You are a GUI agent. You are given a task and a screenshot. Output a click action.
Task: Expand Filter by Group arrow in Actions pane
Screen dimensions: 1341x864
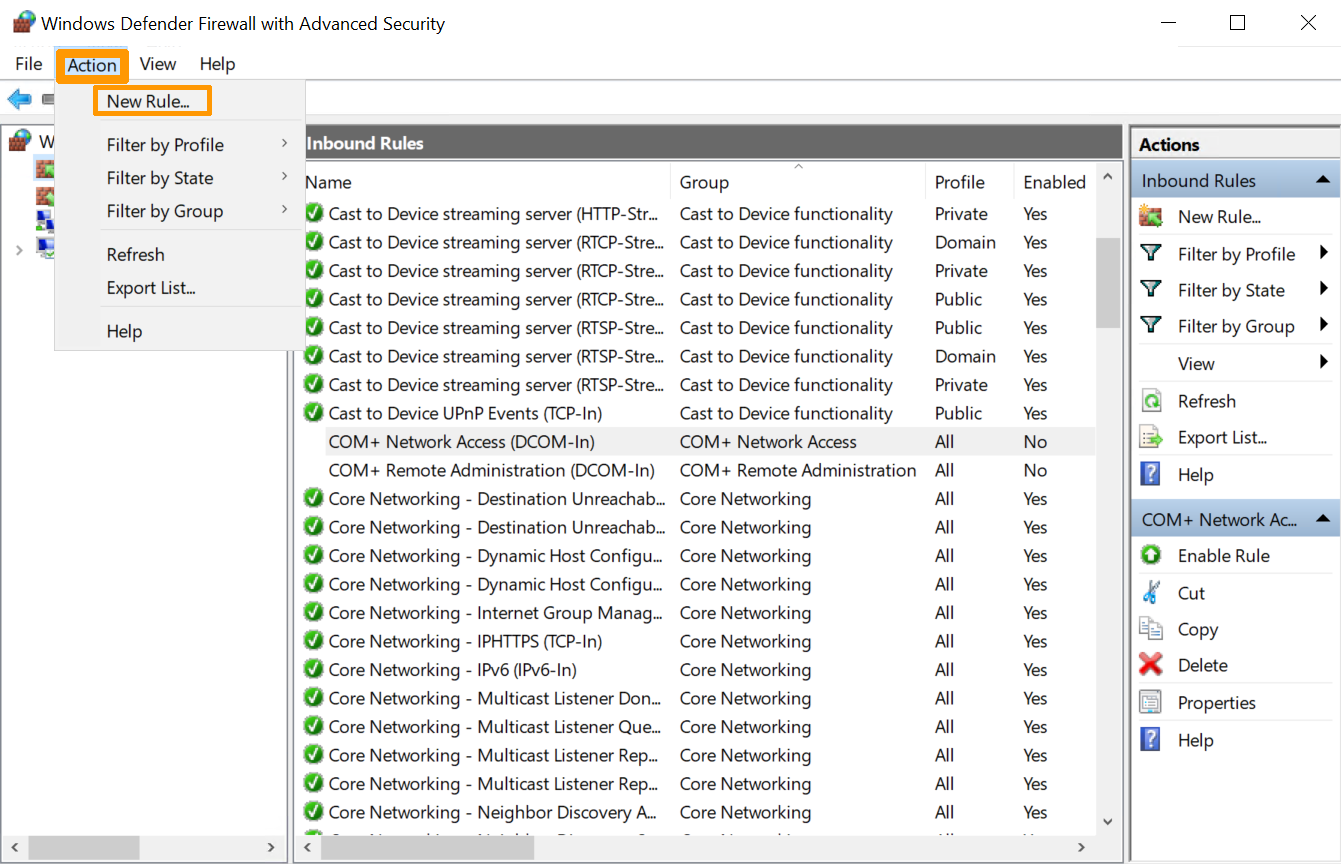[x=1324, y=326]
